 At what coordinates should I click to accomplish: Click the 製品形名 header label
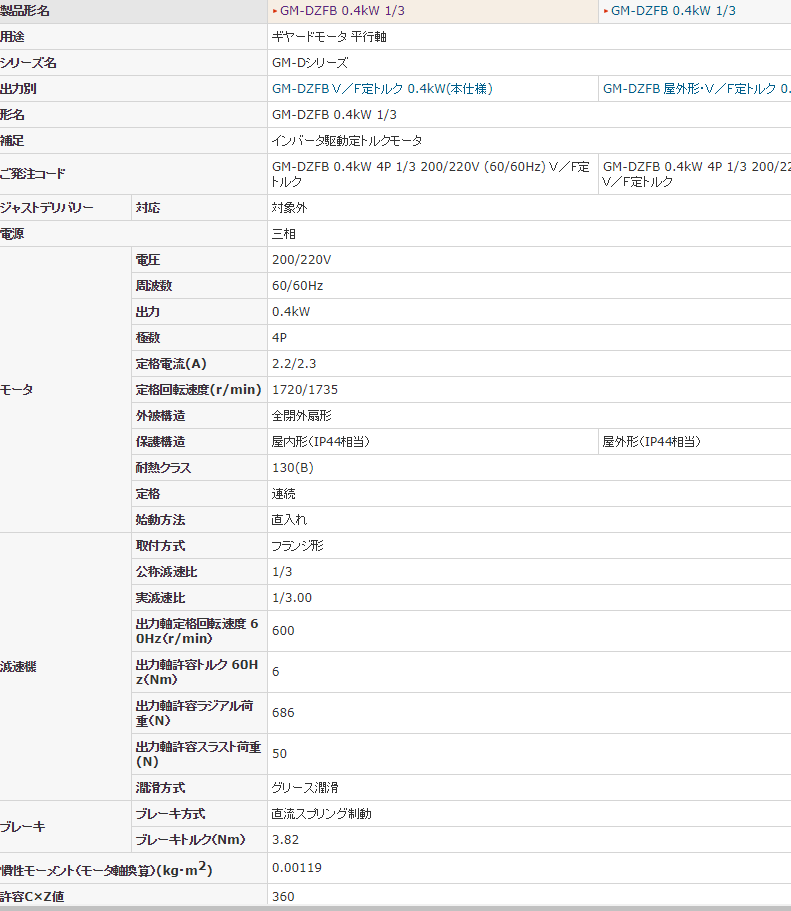pos(24,11)
